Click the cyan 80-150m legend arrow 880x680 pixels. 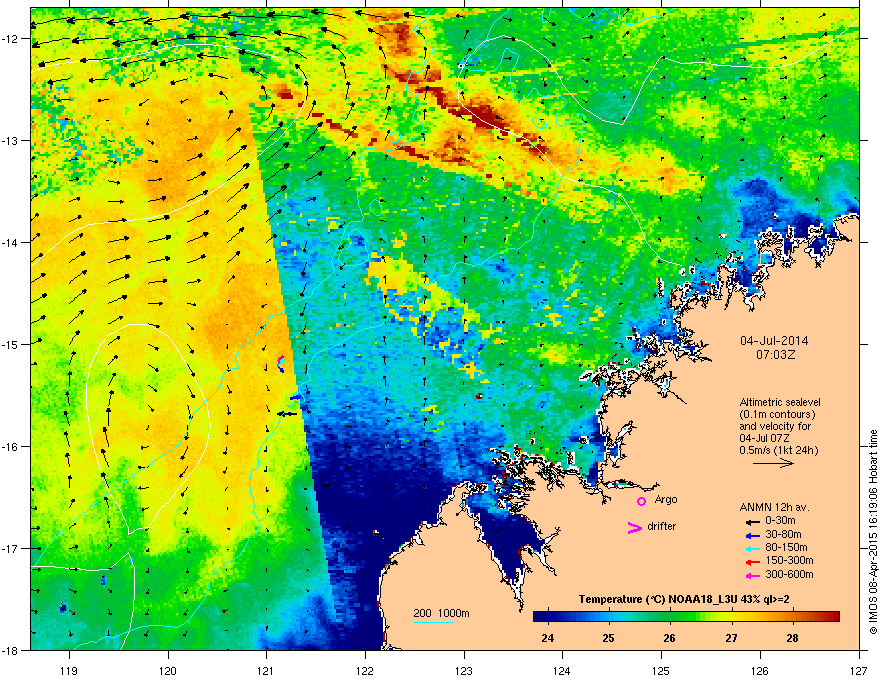[752, 549]
